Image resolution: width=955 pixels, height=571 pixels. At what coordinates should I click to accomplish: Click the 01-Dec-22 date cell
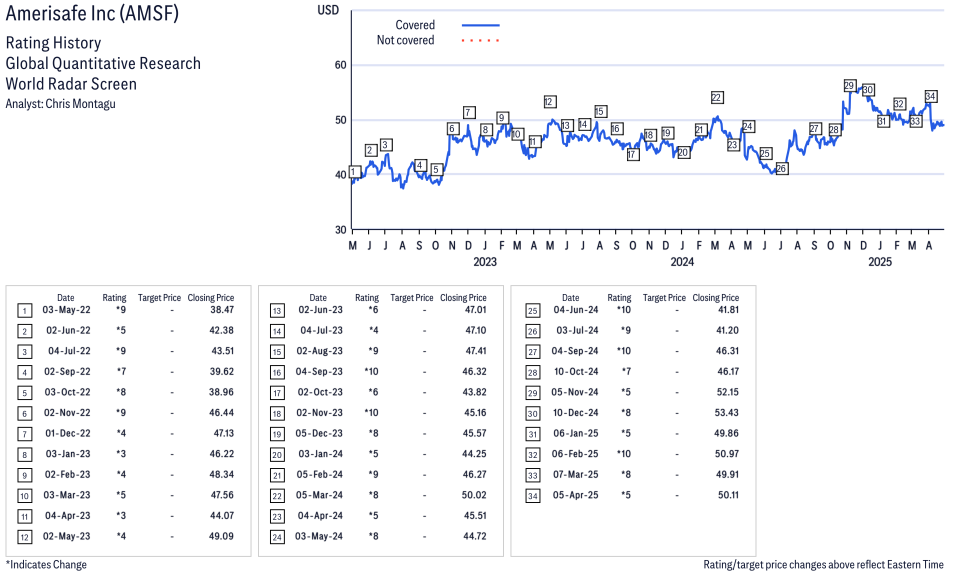click(68, 433)
